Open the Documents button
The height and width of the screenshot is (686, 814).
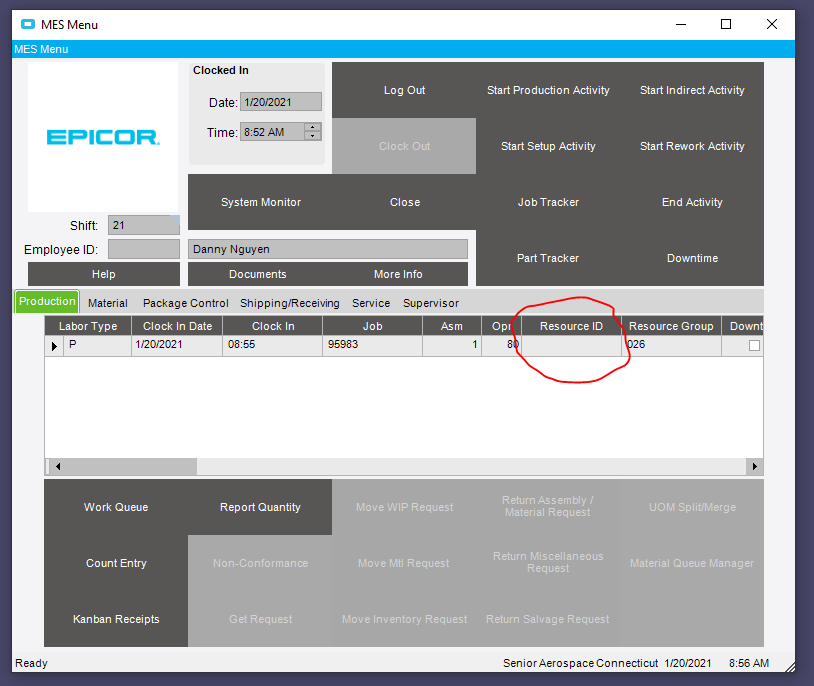pos(258,274)
